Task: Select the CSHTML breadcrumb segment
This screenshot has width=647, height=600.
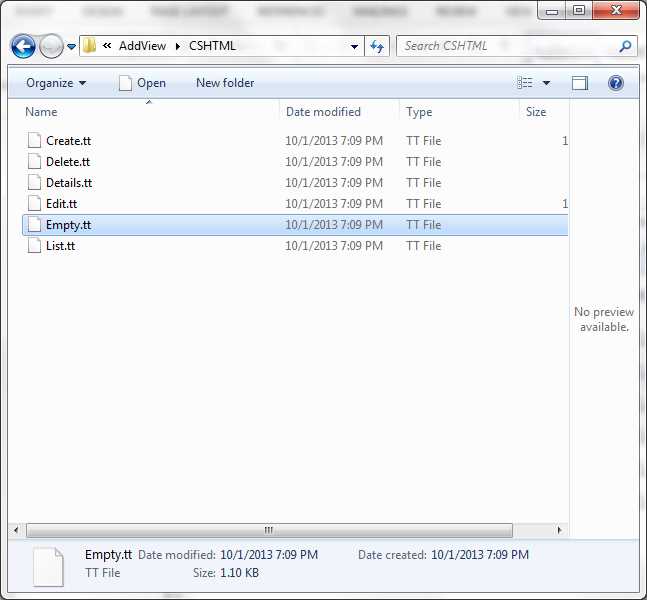Action: (x=212, y=46)
